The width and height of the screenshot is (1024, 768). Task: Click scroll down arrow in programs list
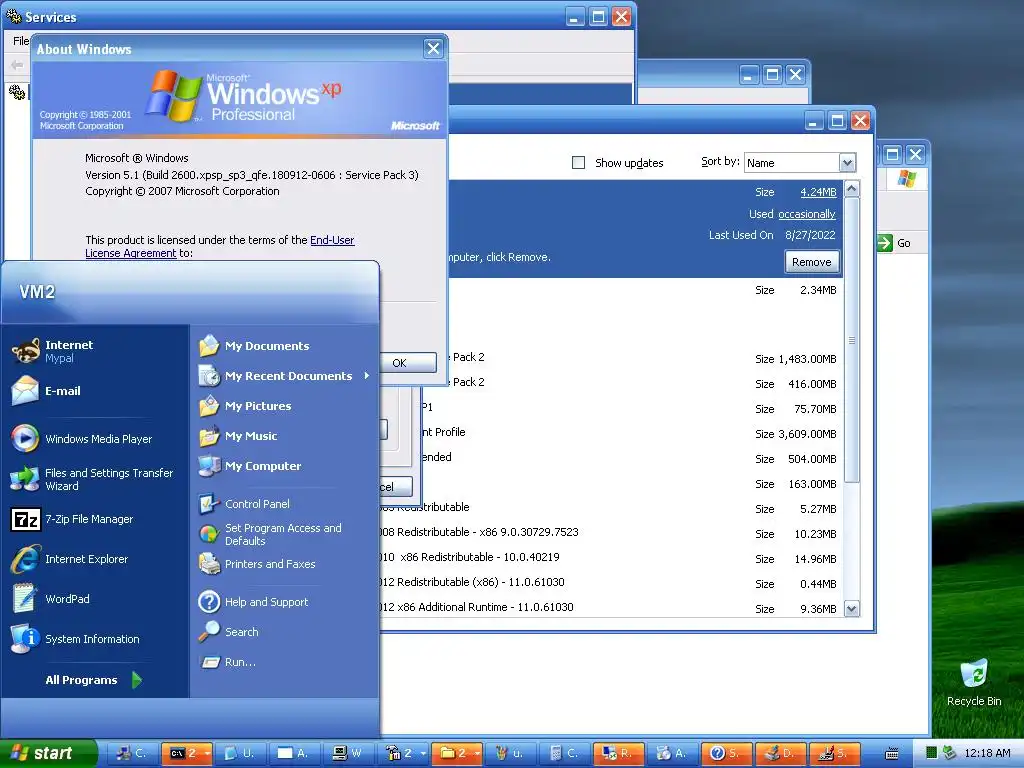[x=851, y=609]
